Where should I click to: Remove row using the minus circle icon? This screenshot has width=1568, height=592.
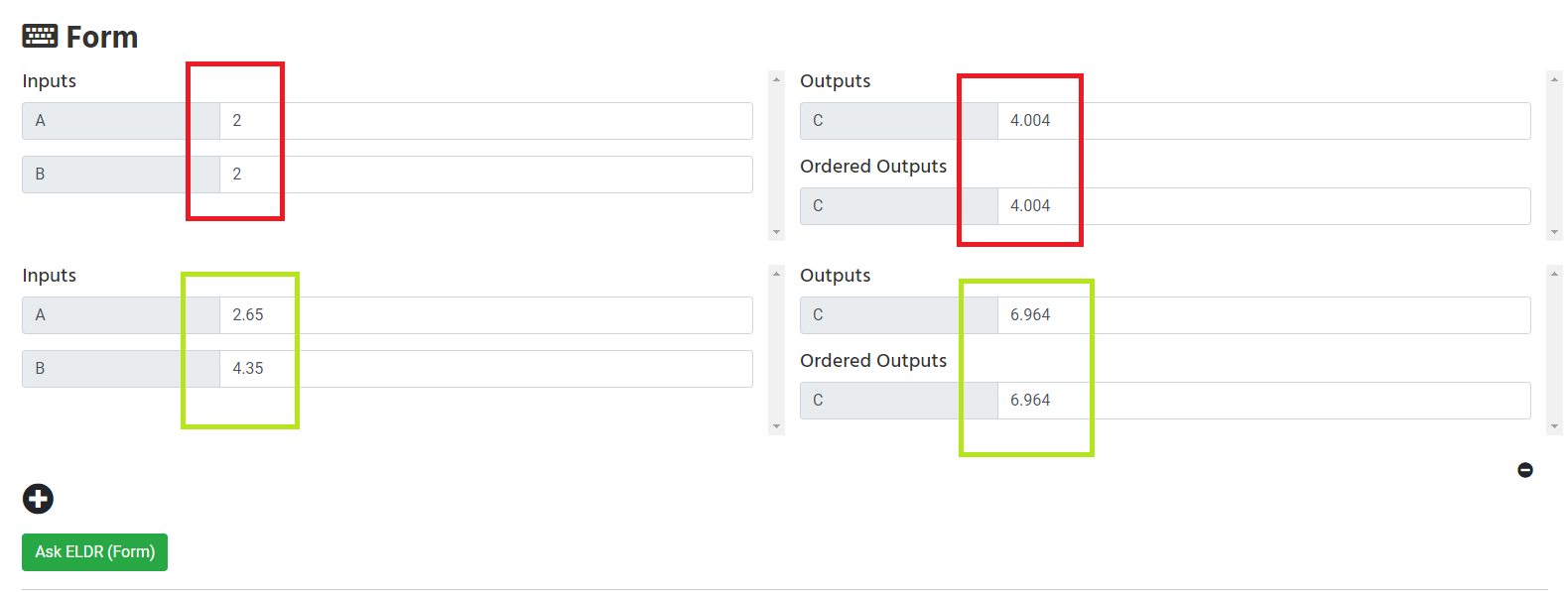1525,470
